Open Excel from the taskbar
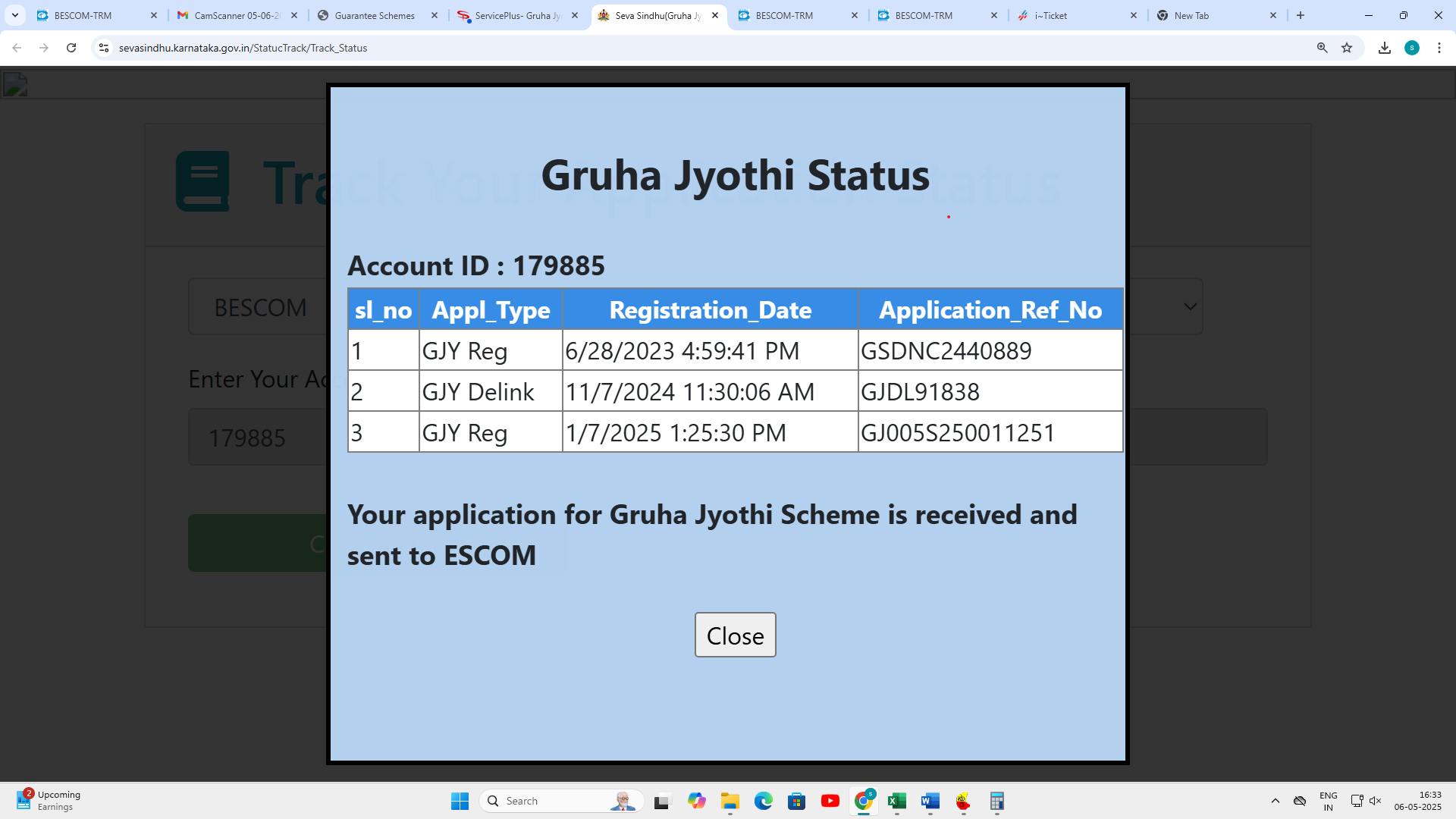The image size is (1456, 819). click(x=896, y=801)
